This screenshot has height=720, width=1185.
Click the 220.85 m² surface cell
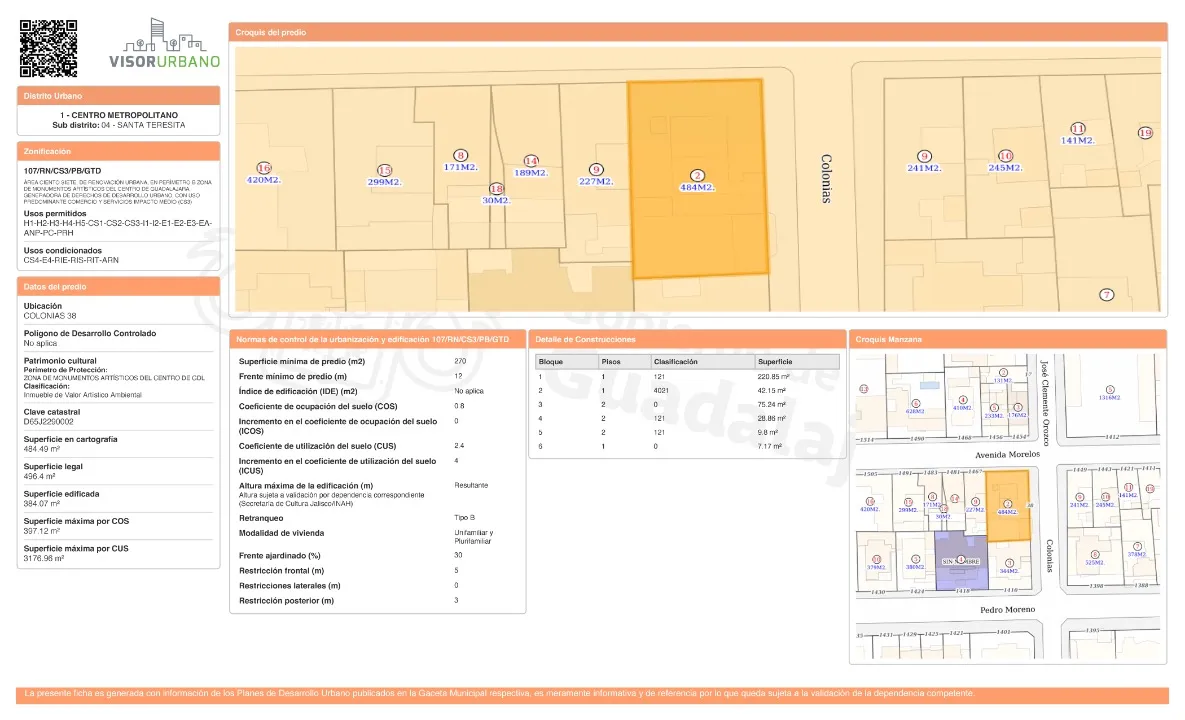[x=773, y=376]
